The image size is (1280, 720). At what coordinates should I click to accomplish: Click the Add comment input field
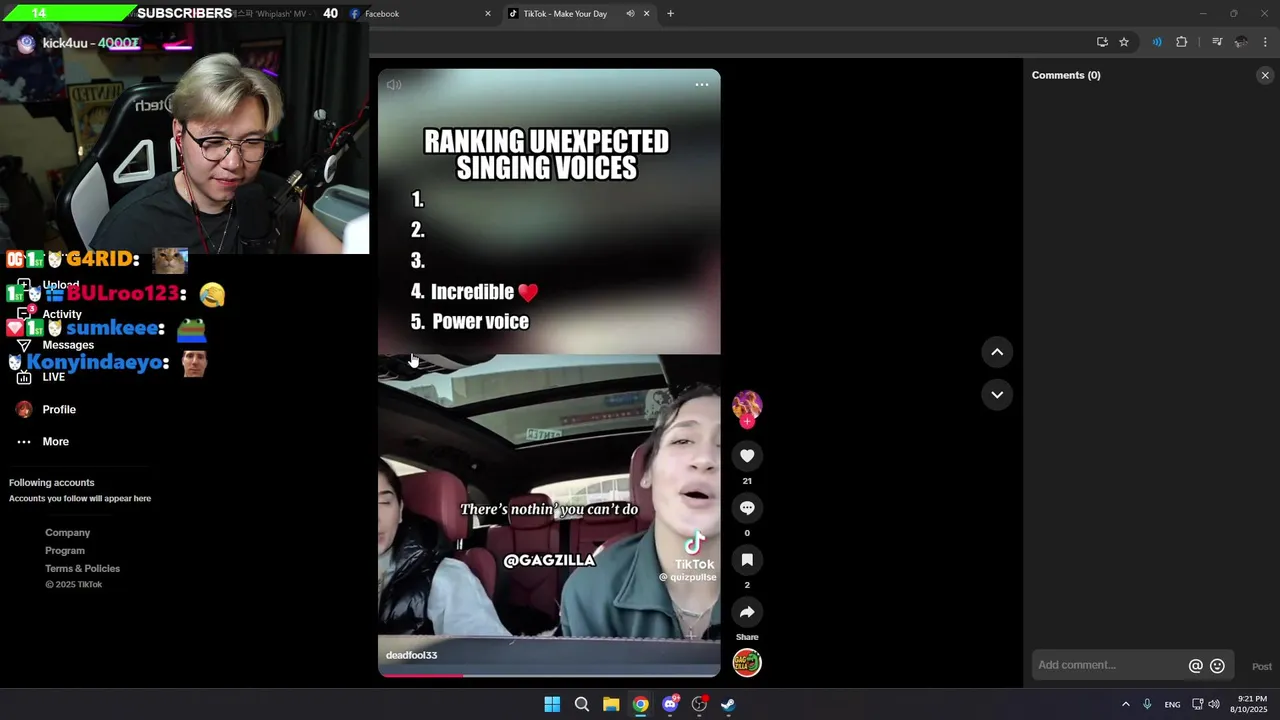coord(1108,665)
